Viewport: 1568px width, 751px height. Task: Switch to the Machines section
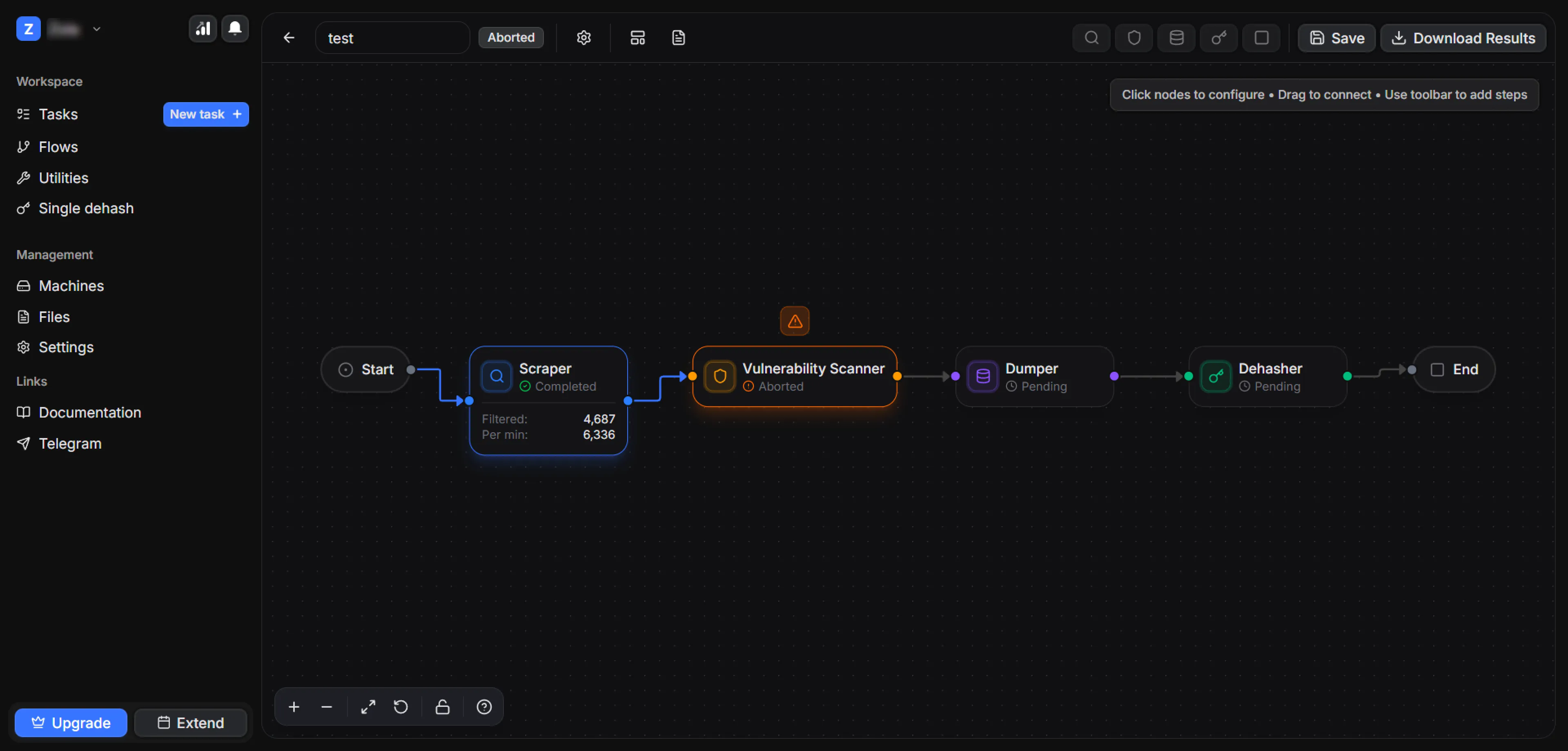(x=71, y=285)
